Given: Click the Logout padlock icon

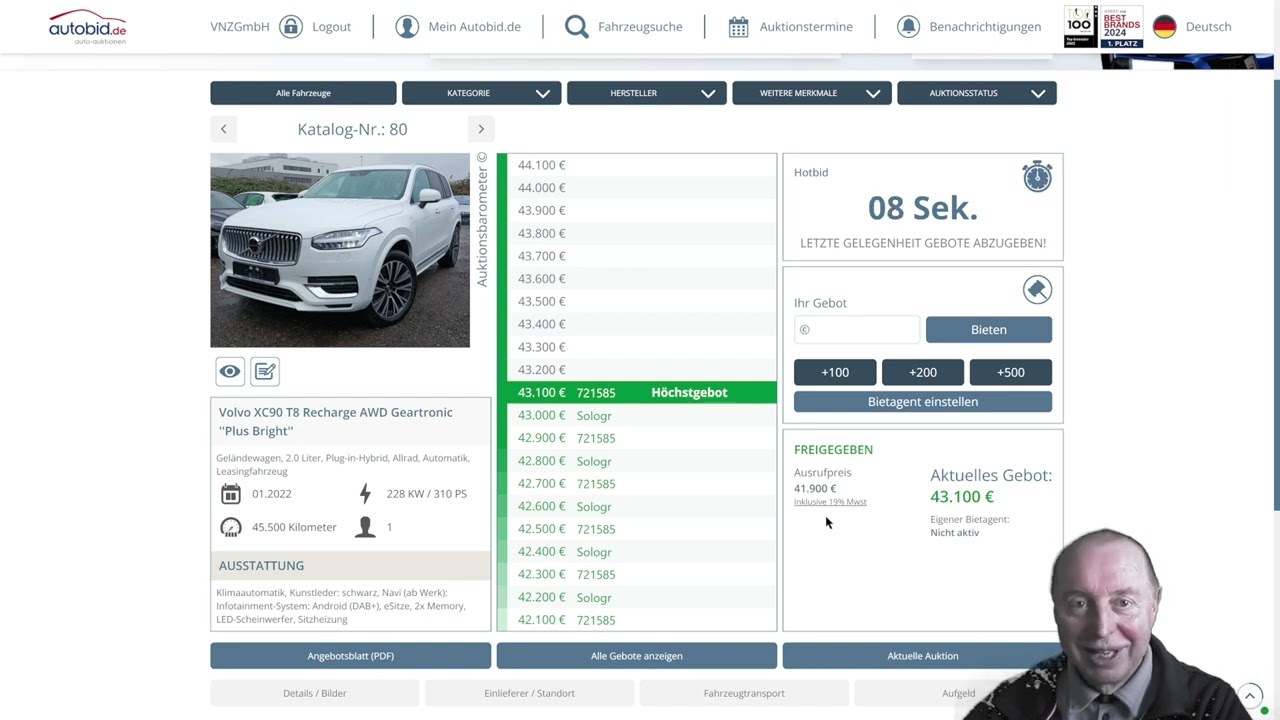Looking at the screenshot, I should click(291, 26).
